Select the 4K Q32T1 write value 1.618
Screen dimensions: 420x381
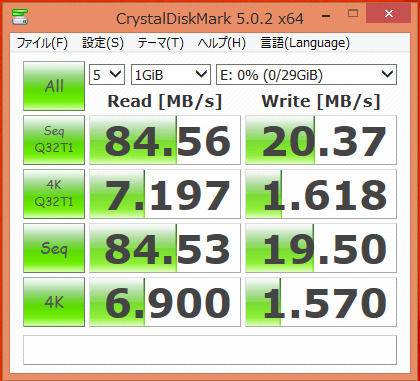321,194
